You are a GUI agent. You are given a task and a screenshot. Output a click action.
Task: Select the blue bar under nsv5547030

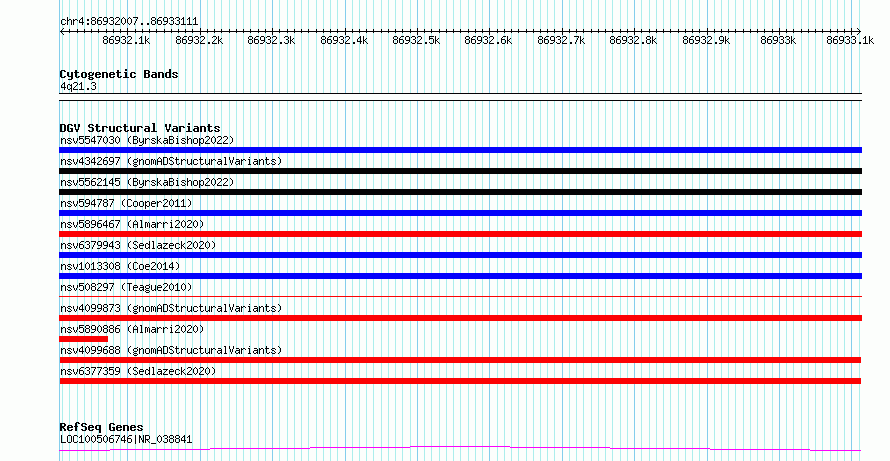point(460,150)
